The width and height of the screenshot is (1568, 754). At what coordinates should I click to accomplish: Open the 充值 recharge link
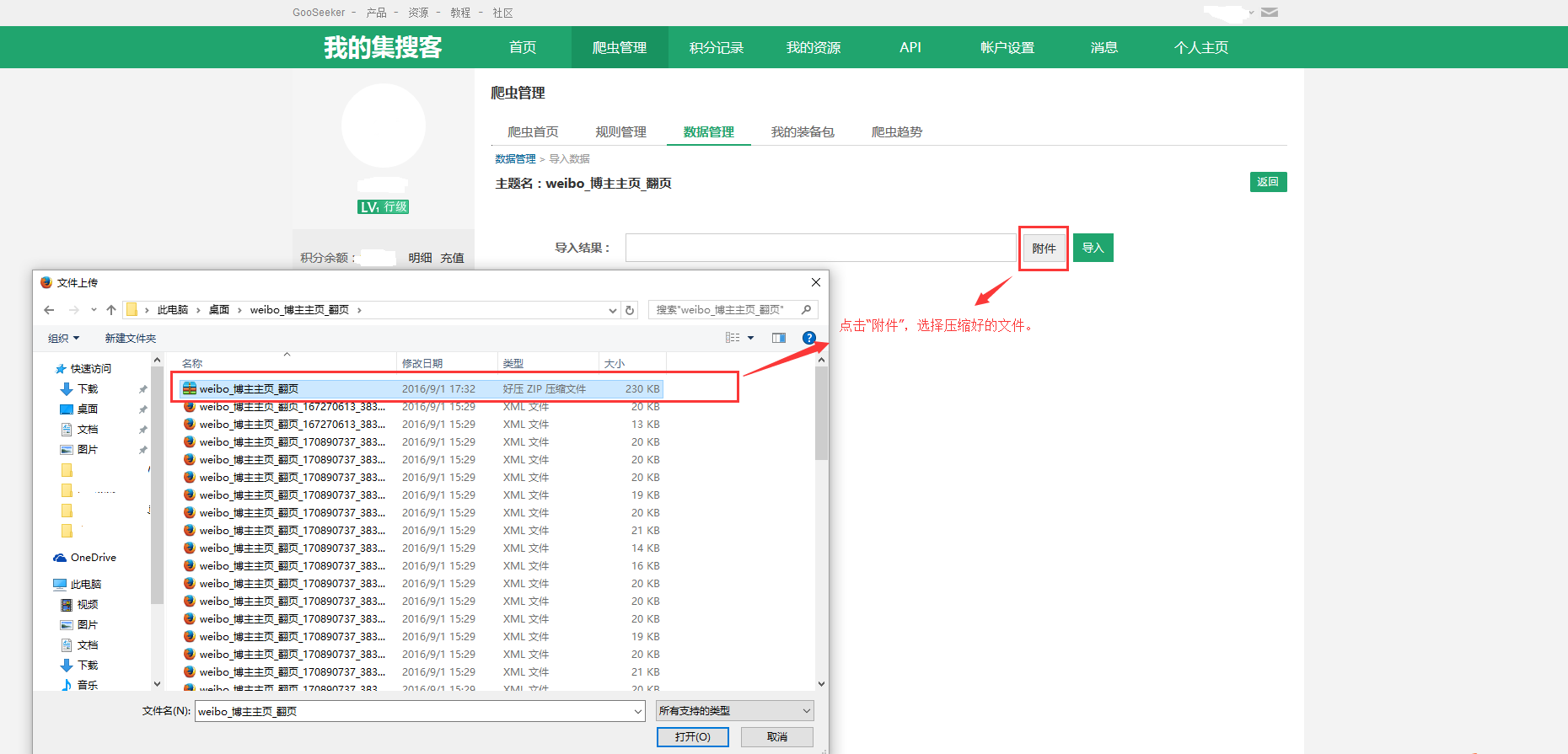pos(452,258)
